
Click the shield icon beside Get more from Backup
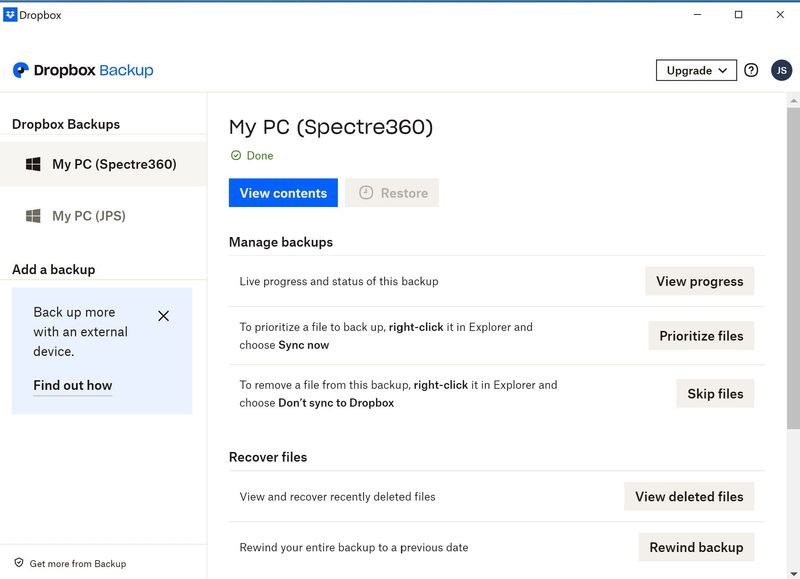(19, 563)
